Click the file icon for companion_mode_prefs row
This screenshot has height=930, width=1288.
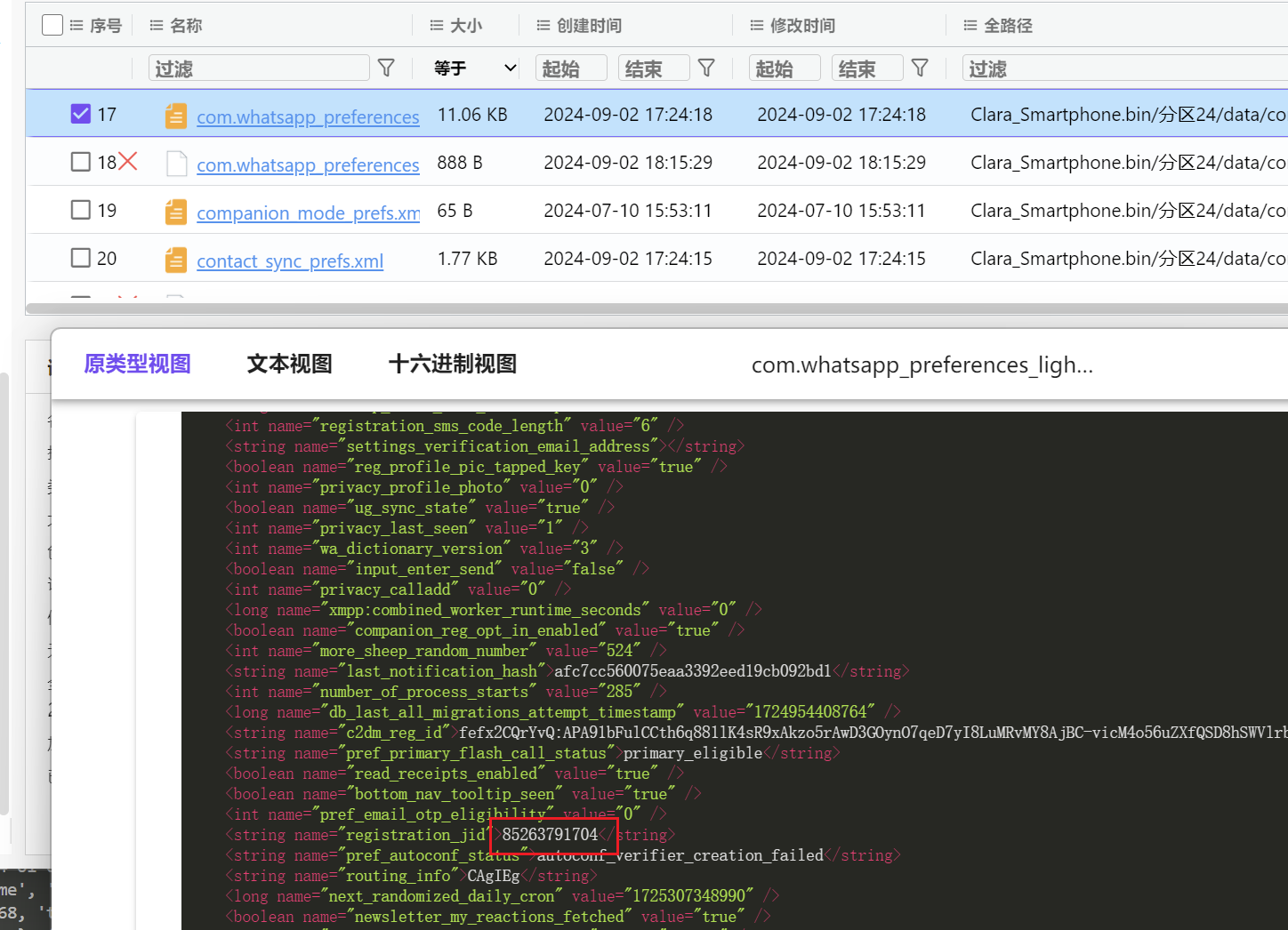[176, 212]
